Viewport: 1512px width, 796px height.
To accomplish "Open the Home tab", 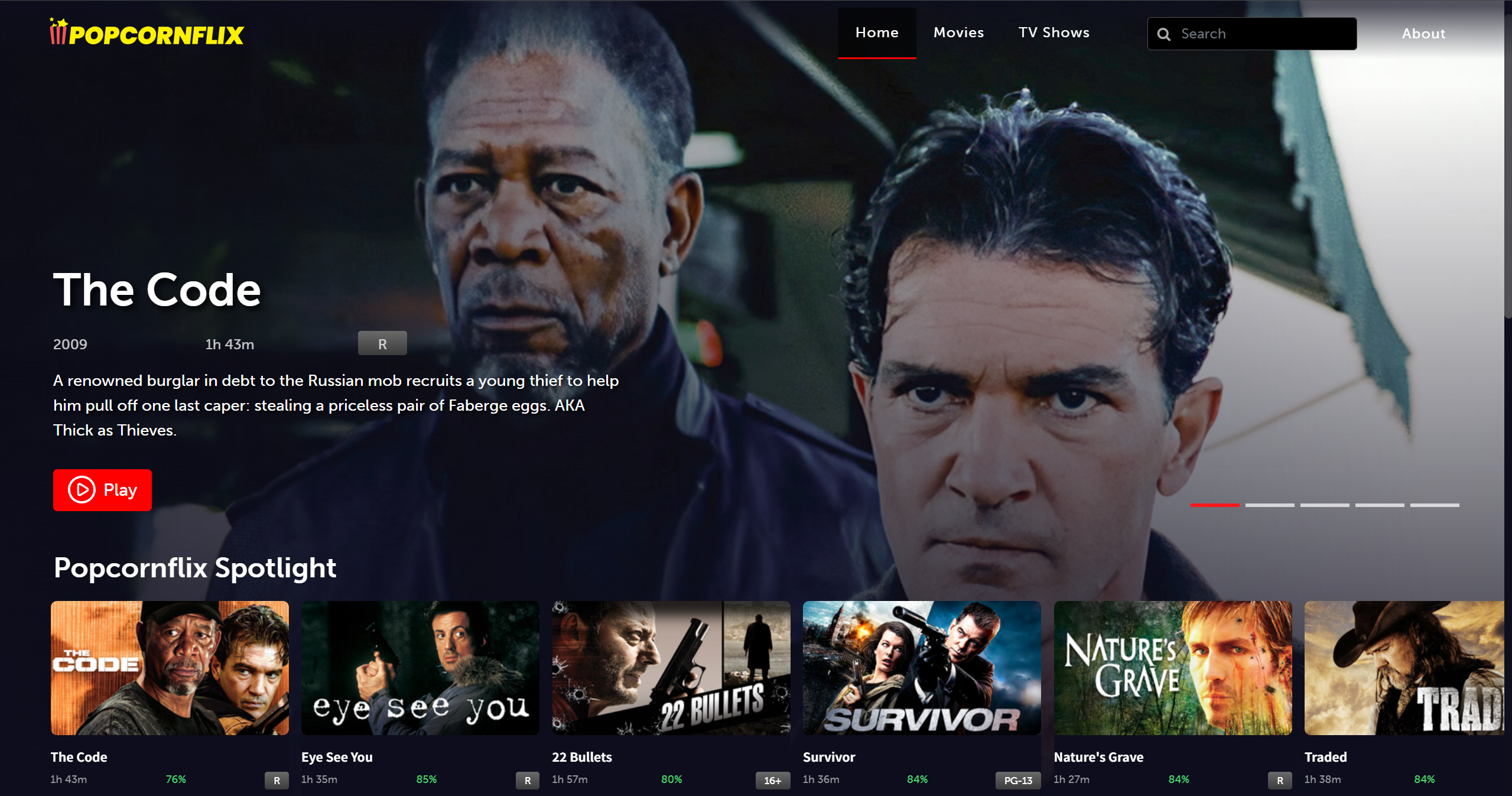I will tap(877, 33).
